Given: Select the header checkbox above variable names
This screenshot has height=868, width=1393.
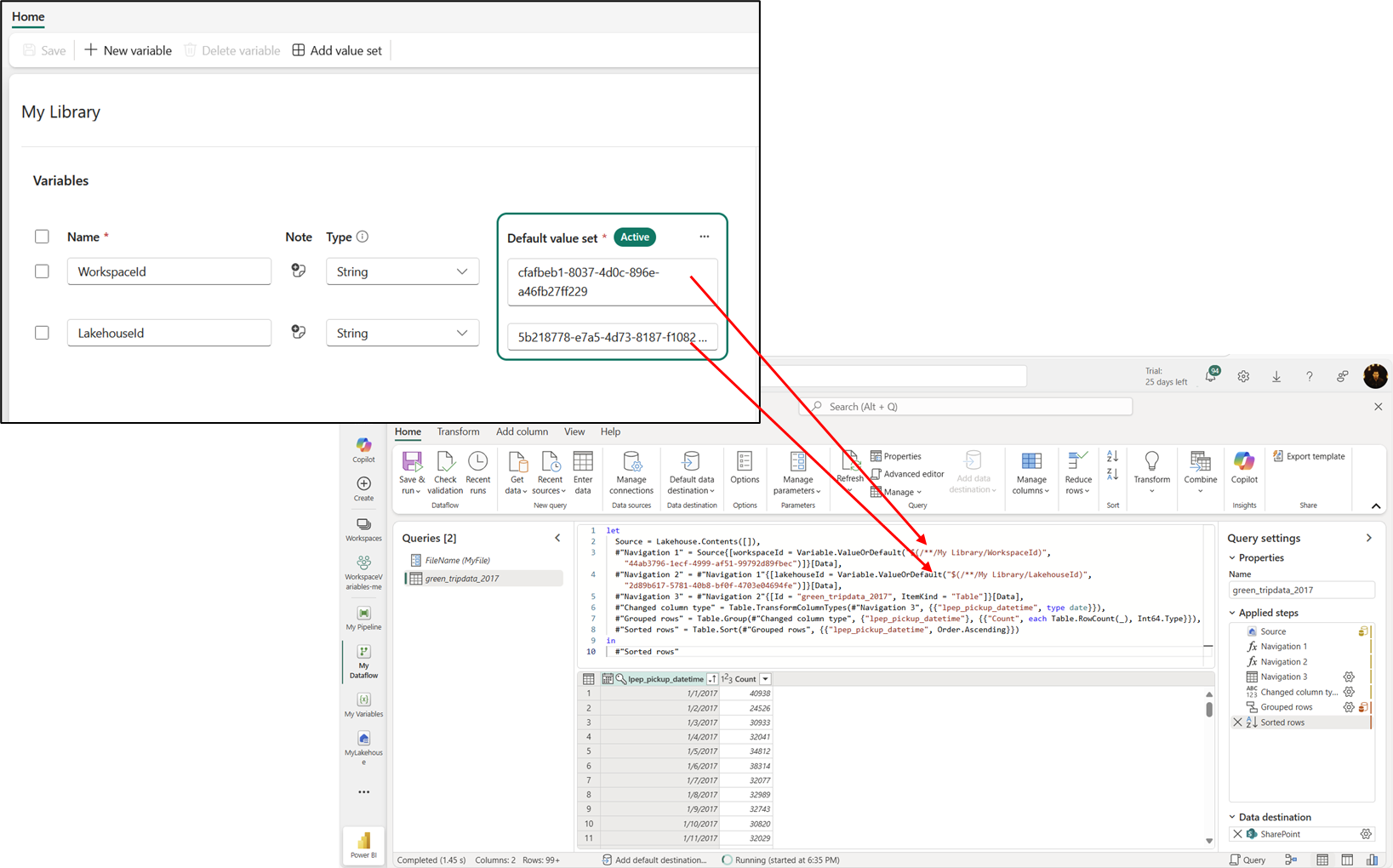Looking at the screenshot, I should click(x=42, y=236).
